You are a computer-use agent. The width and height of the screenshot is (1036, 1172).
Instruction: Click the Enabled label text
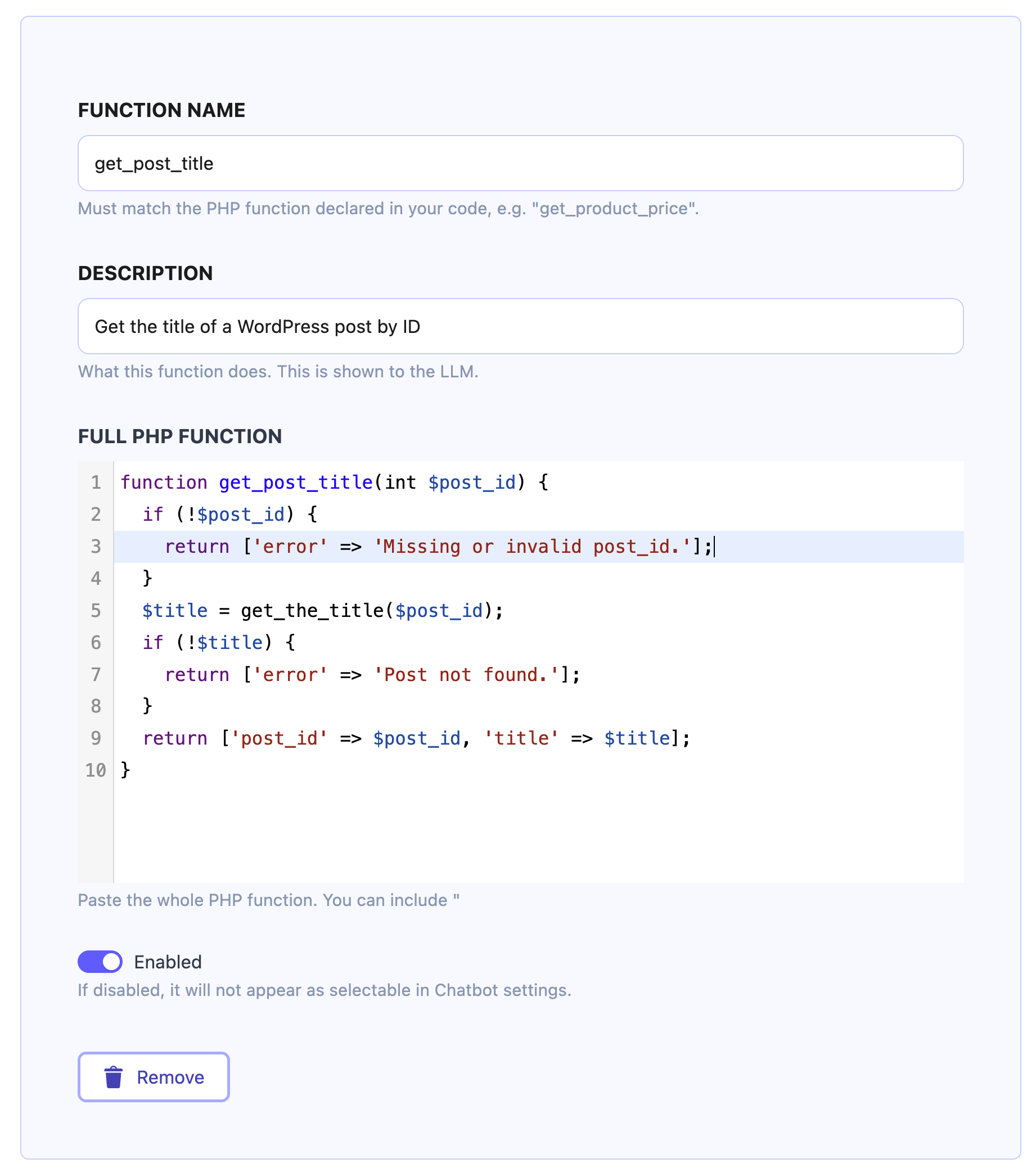[168, 962]
